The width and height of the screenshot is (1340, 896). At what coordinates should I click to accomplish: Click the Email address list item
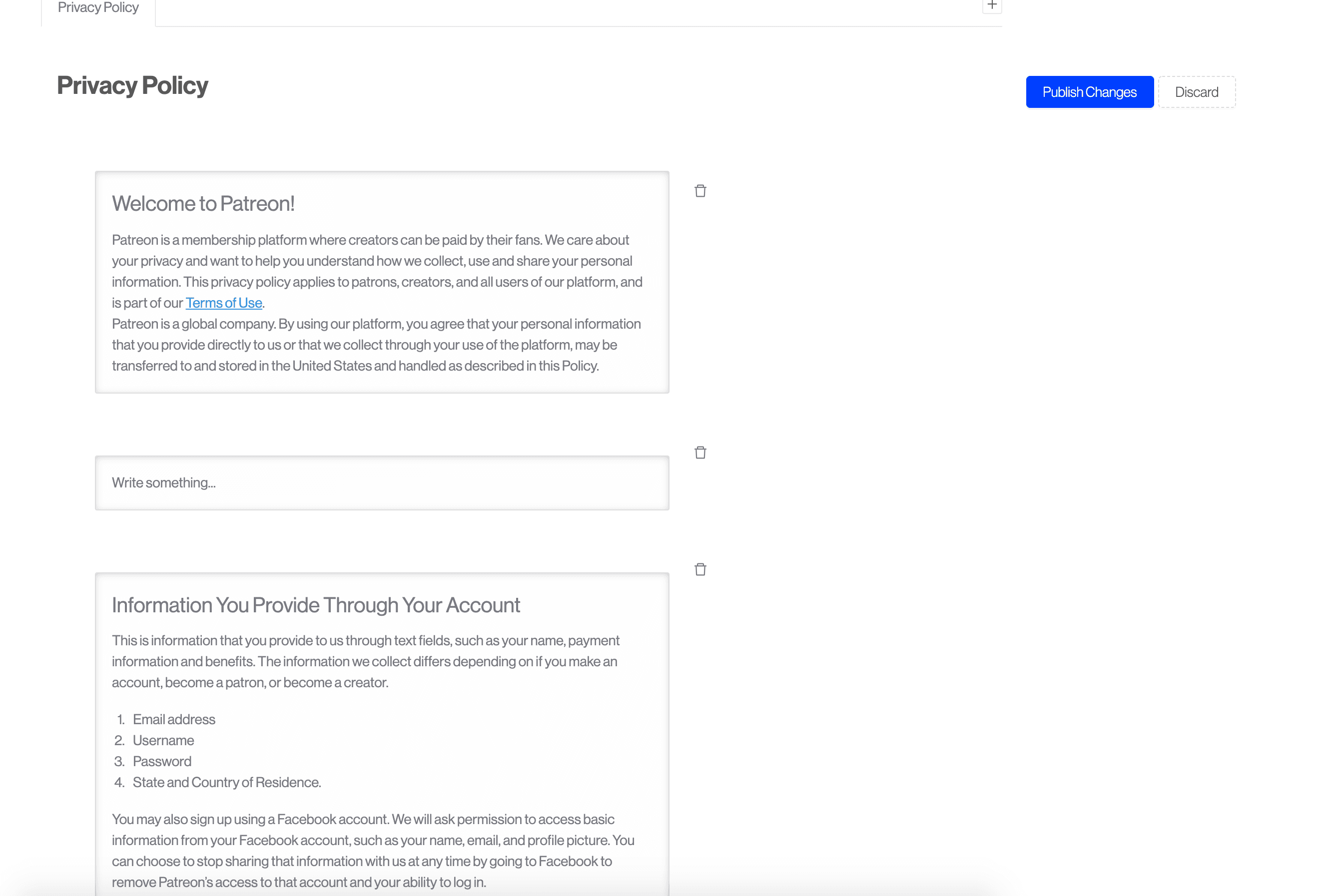click(174, 719)
